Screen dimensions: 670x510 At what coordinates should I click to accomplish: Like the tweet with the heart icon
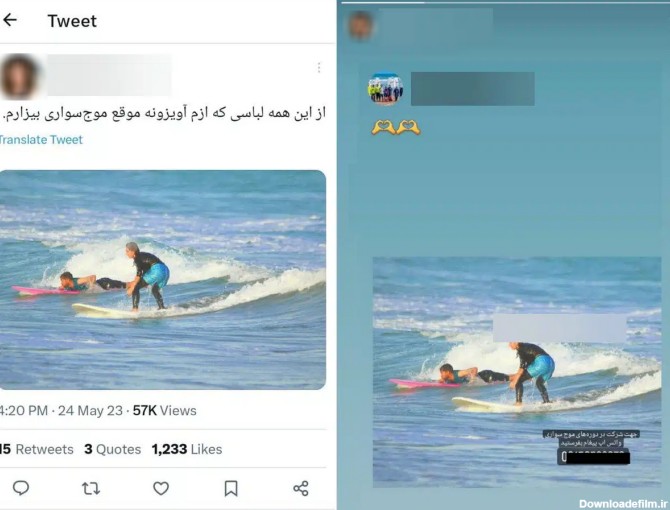pos(161,488)
